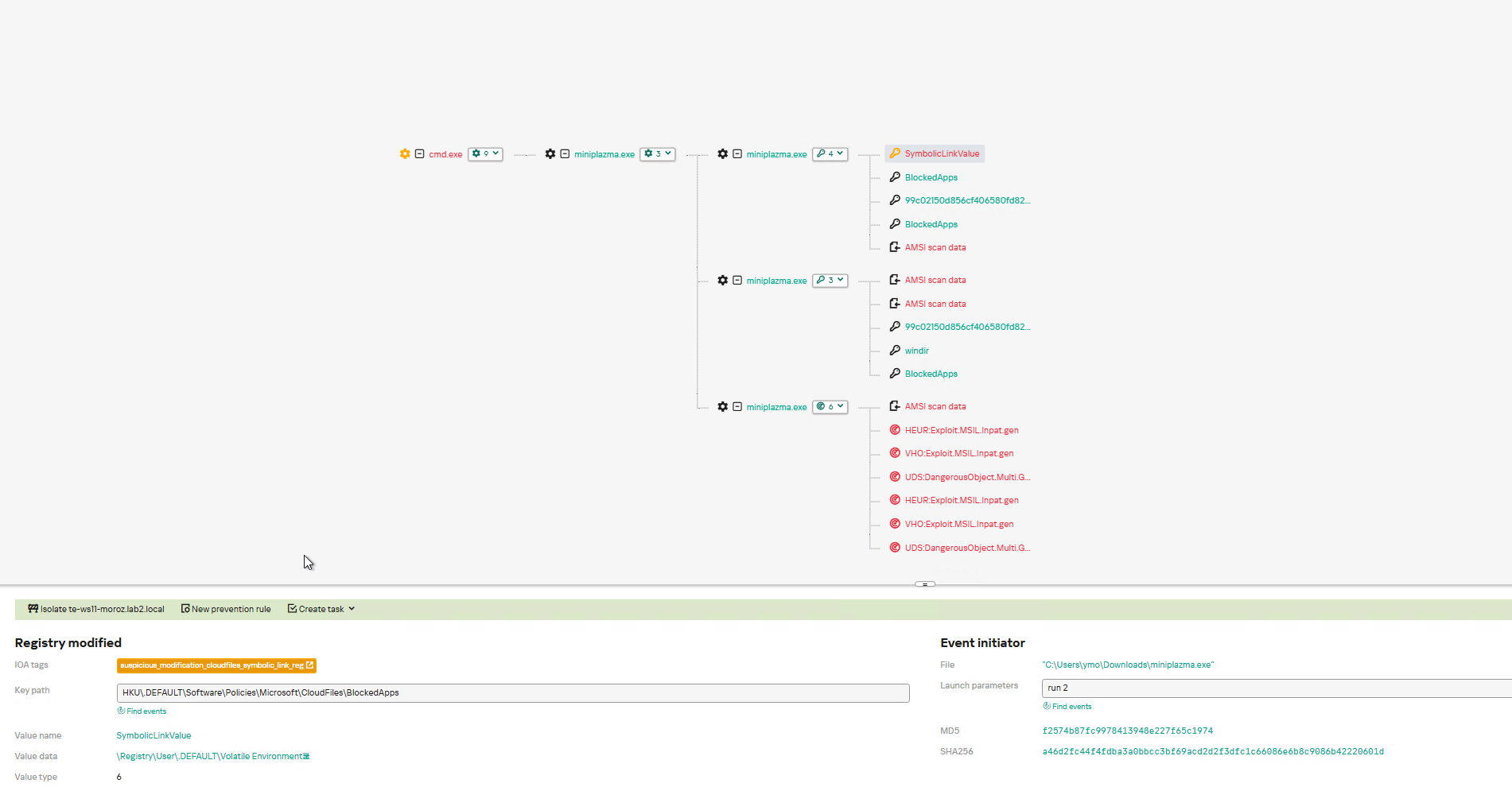
Task: Collapse the cmd.exe node with minus box
Action: click(x=419, y=154)
